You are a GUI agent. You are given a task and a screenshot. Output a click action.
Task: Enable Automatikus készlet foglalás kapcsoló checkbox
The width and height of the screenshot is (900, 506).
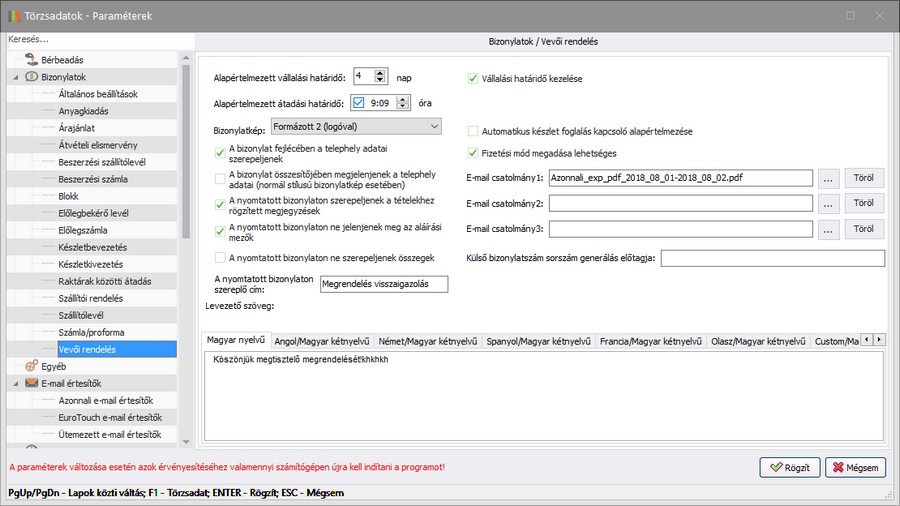click(x=474, y=131)
